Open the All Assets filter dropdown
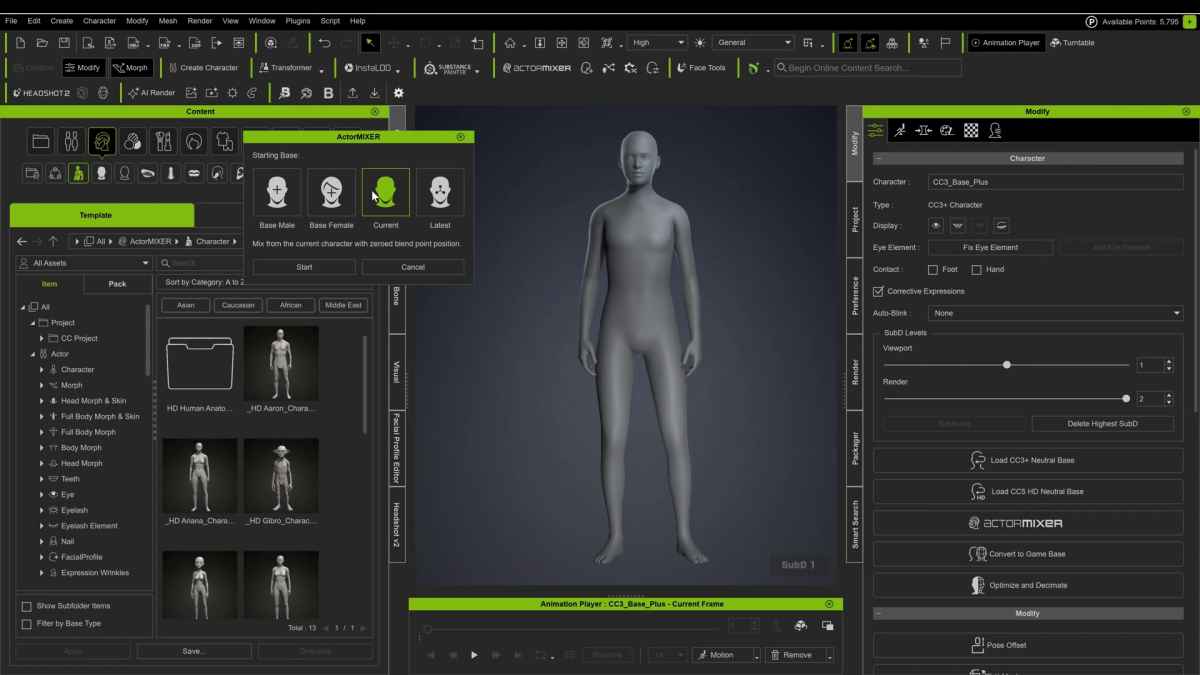This screenshot has width=1200, height=675. (x=84, y=263)
